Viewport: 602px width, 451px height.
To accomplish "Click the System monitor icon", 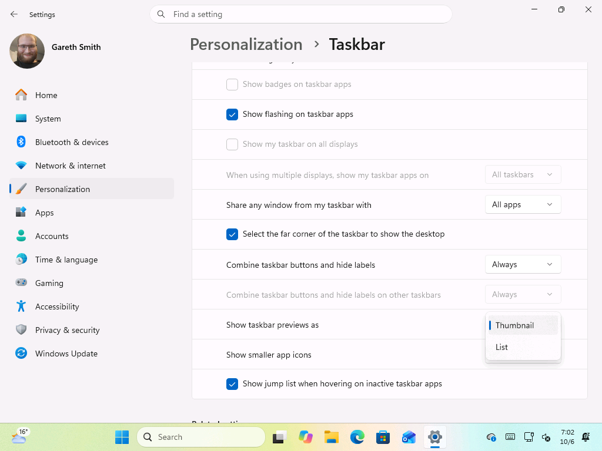I will tap(21, 118).
